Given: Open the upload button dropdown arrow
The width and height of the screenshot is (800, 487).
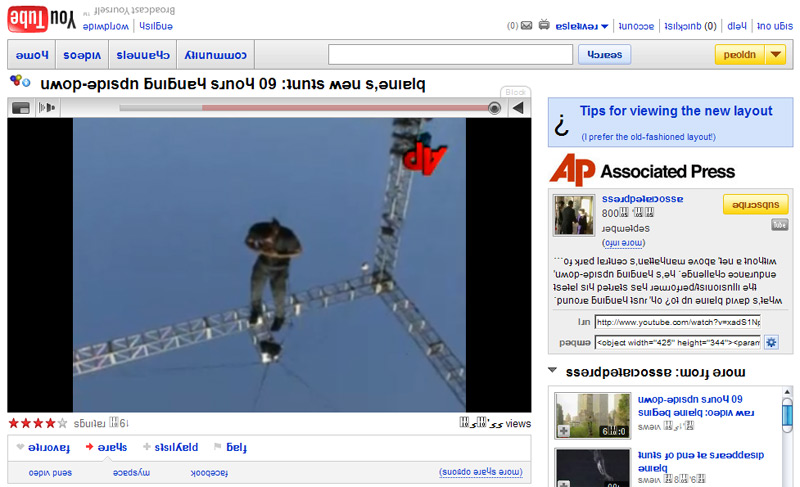Looking at the screenshot, I should 775,54.
